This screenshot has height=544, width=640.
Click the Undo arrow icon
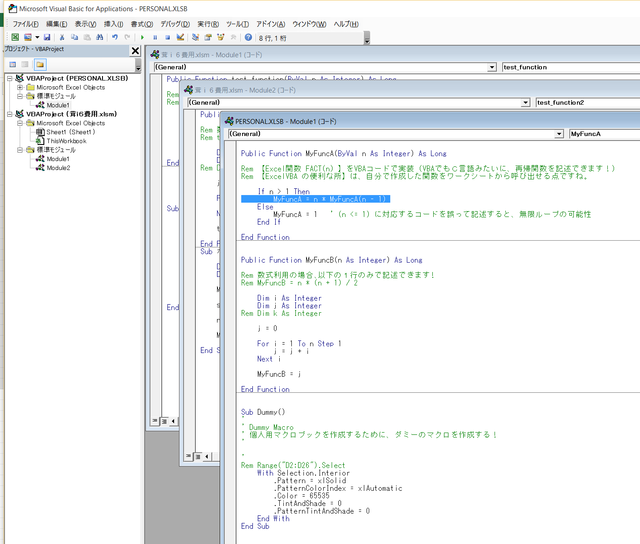115,38
